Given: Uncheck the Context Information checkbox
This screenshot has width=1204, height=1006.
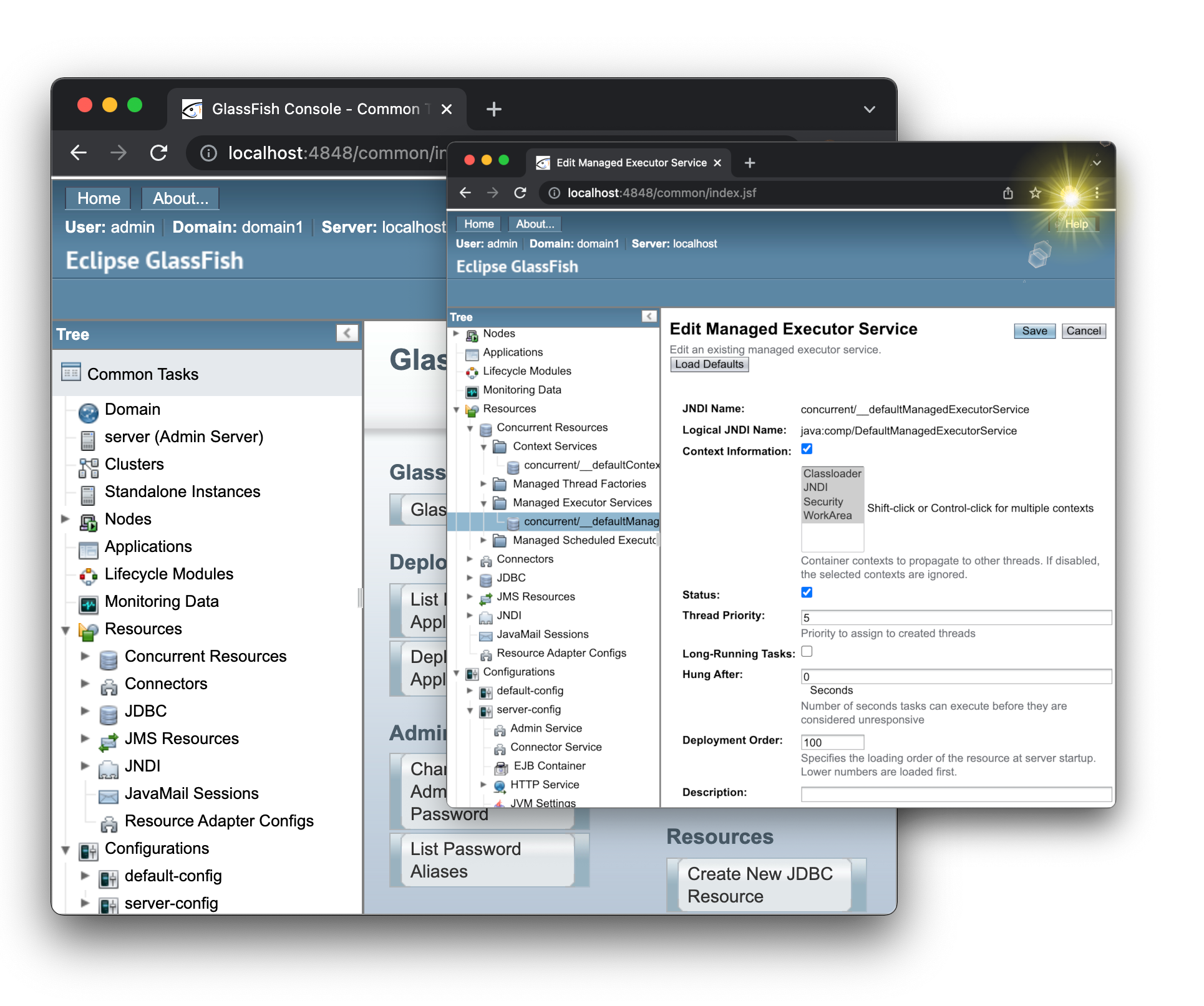Looking at the screenshot, I should coord(807,448).
